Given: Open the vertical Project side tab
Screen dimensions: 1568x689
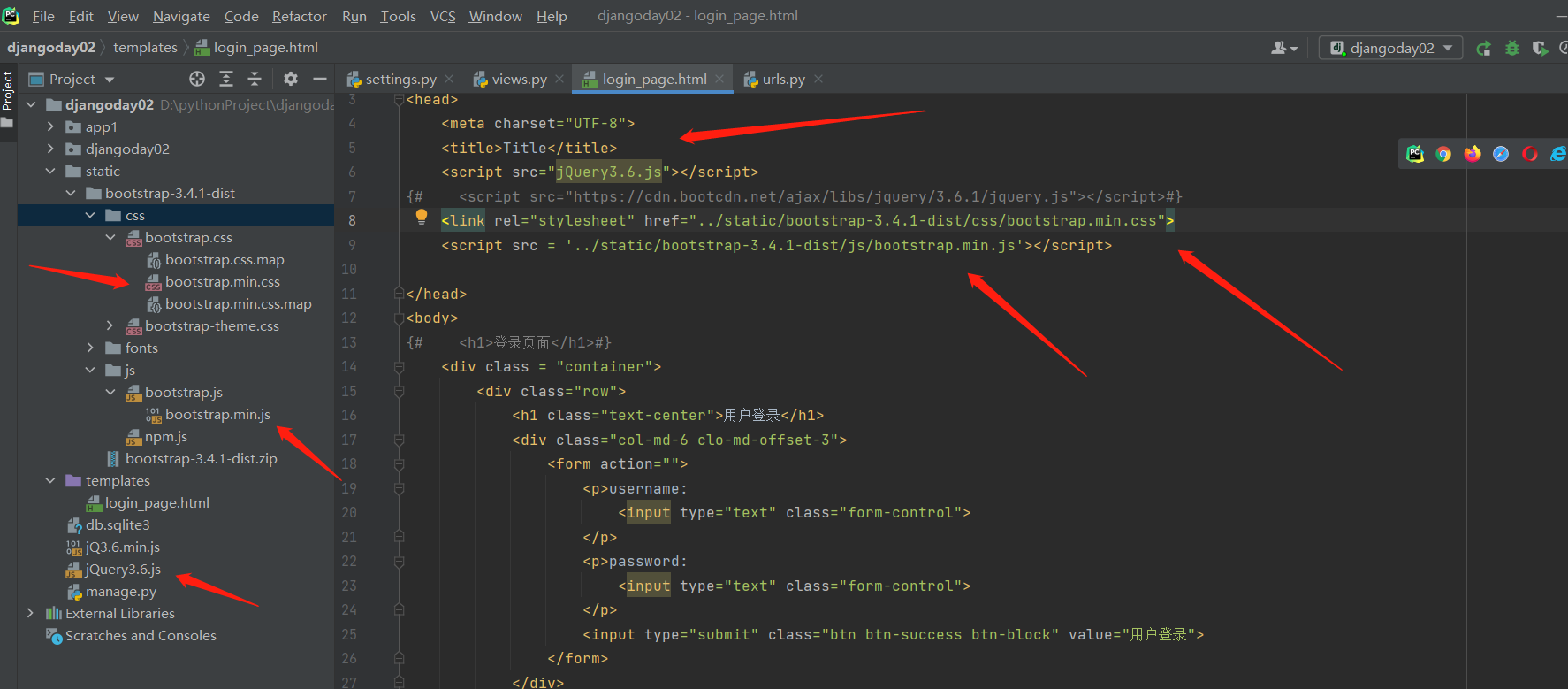Looking at the screenshot, I should pyautogui.click(x=8, y=98).
